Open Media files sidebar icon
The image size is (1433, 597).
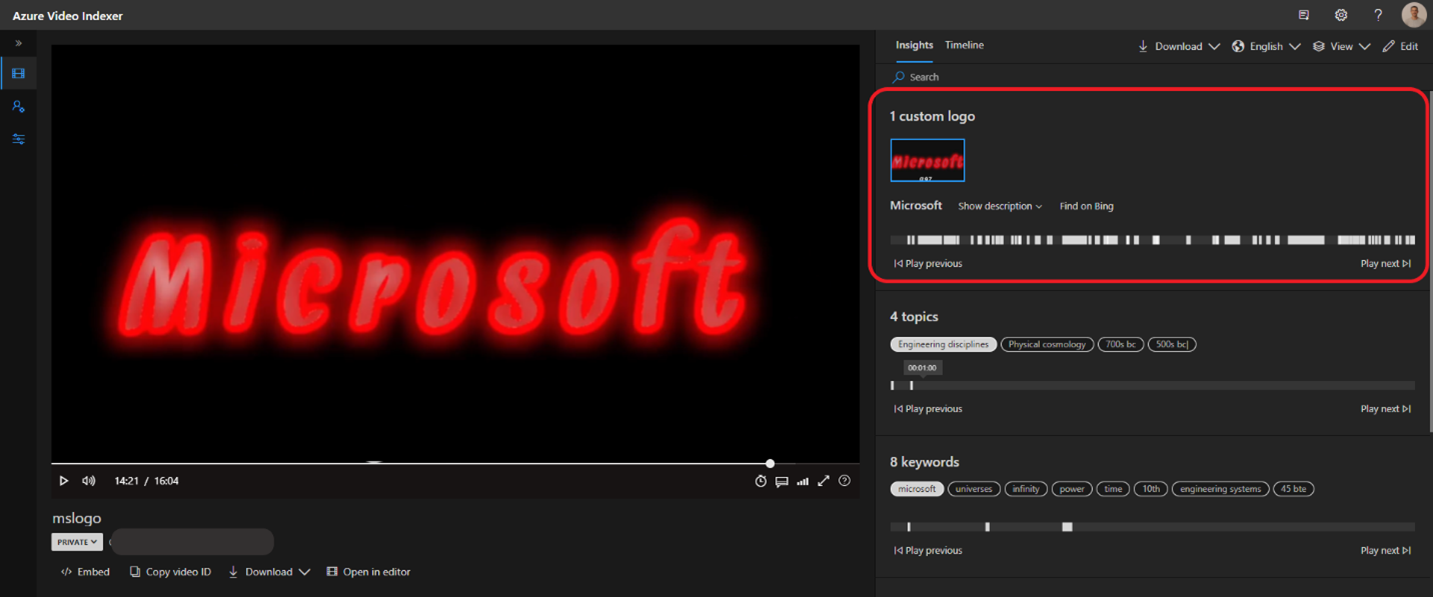pos(18,74)
